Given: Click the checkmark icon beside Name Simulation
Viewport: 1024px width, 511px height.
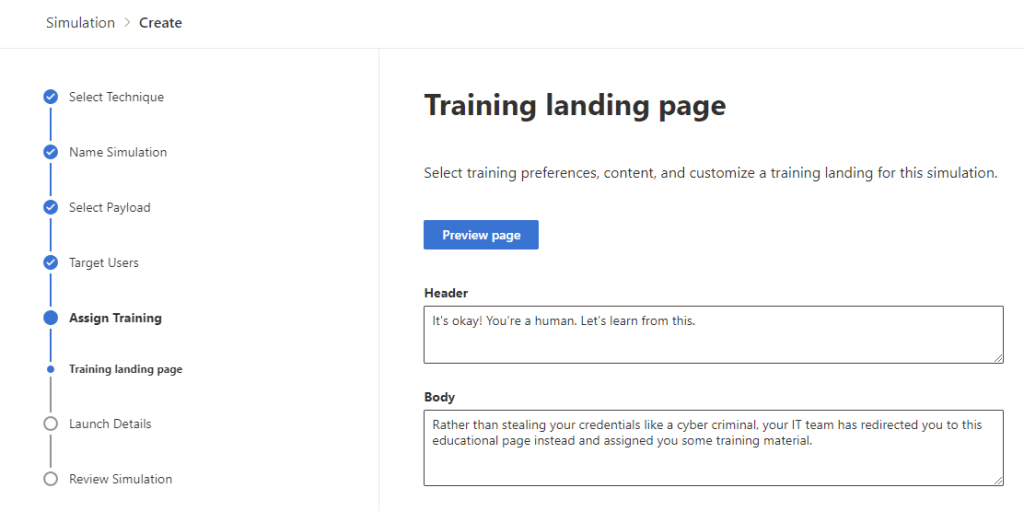Looking at the screenshot, I should click(x=50, y=153).
